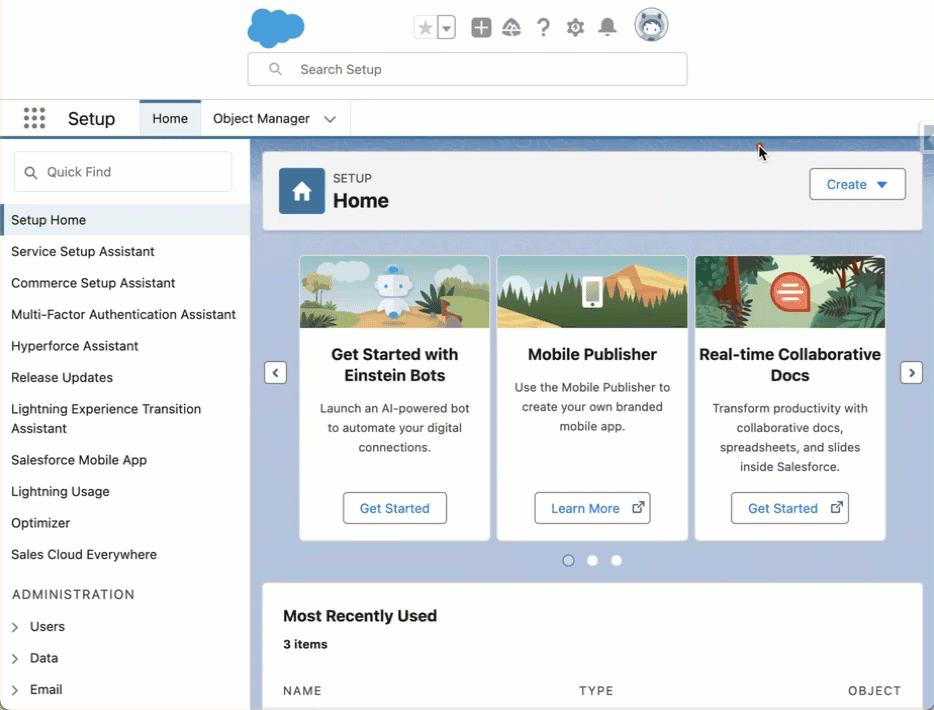This screenshot has width=934, height=710.
Task: Click the Quick Find magnifier icon
Action: coord(30,173)
